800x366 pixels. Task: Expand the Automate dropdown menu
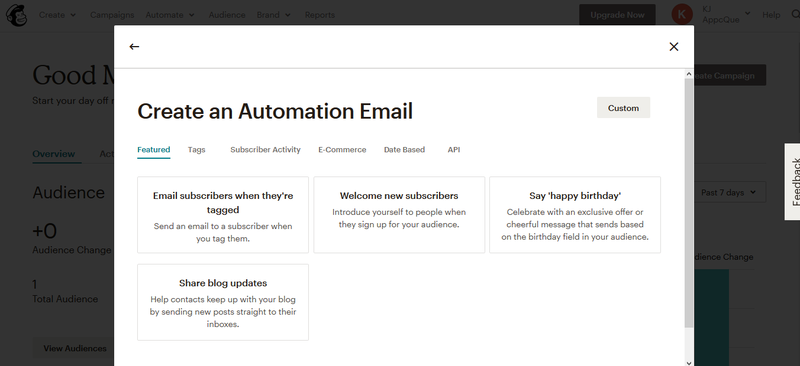click(170, 15)
